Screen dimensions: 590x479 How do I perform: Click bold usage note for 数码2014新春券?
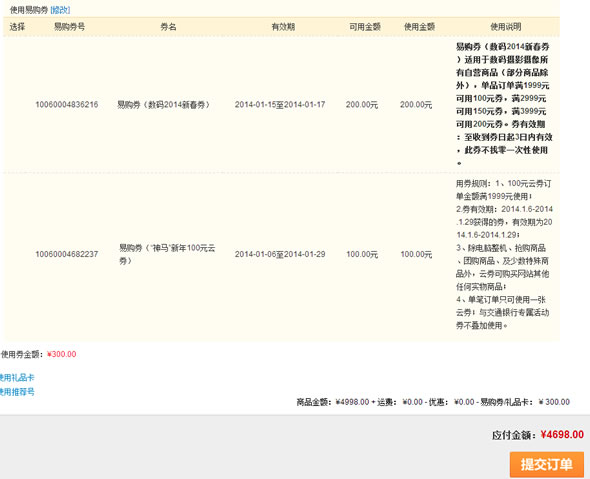click(504, 105)
